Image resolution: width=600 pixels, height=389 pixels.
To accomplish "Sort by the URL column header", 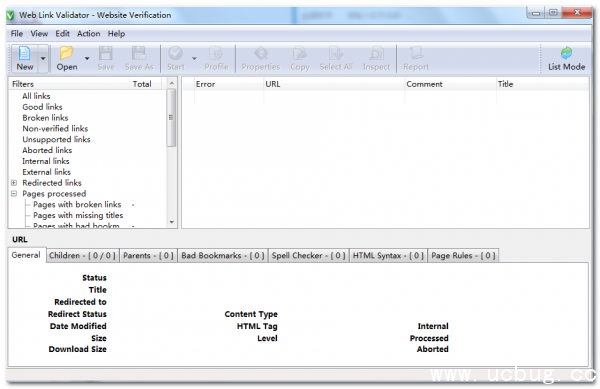I will (334, 84).
